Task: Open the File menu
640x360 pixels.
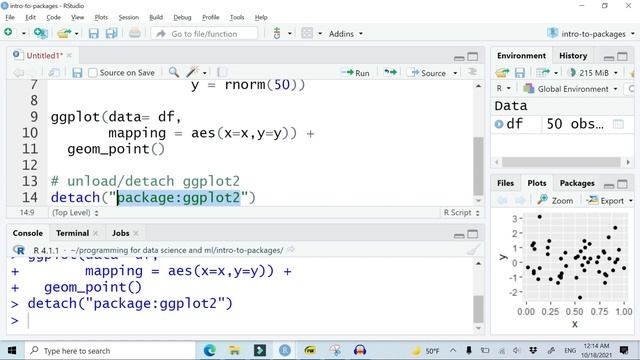Action: pos(10,18)
